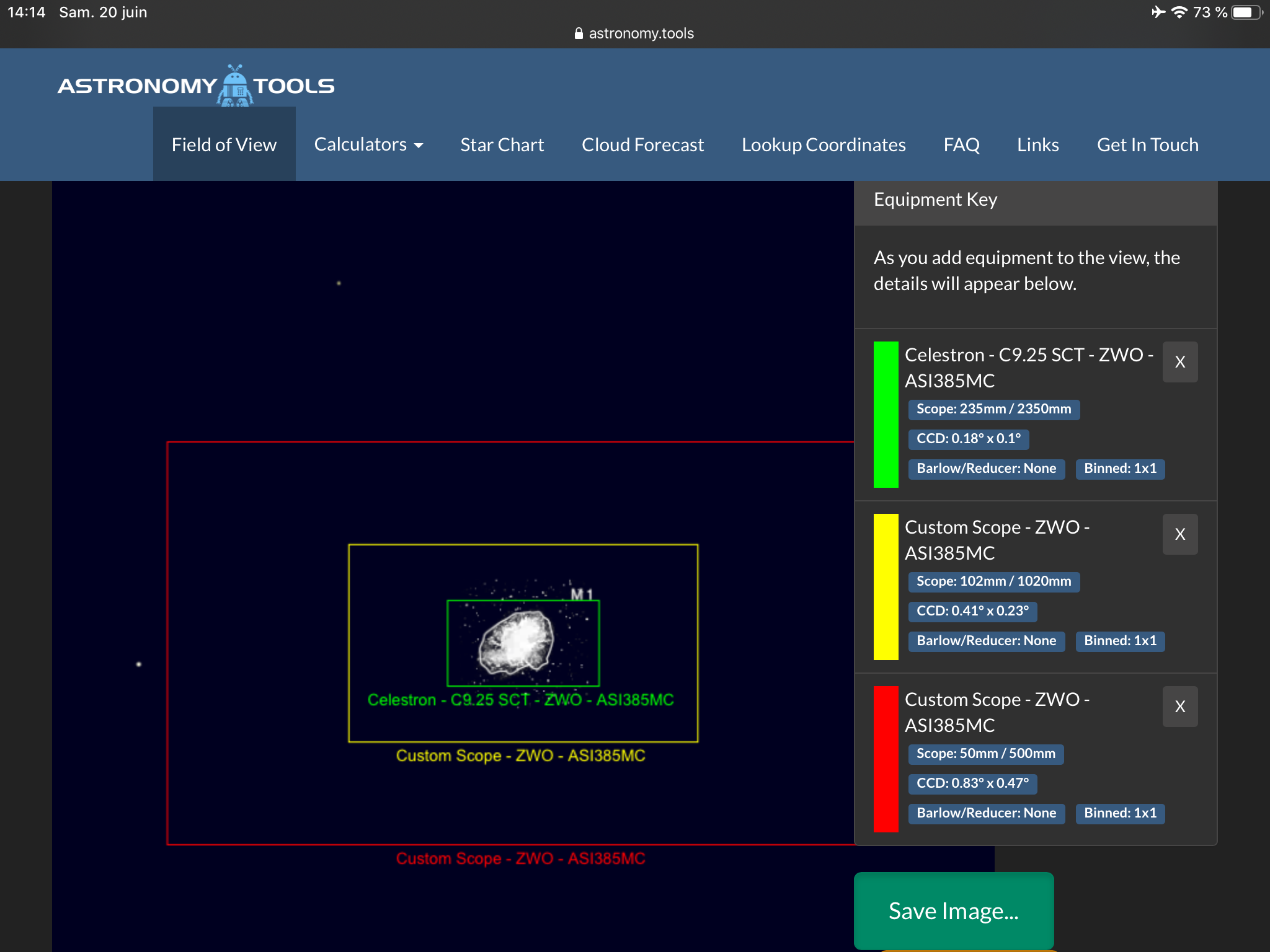
Task: Click the Scope: 102mm / 1020mm badge
Action: pos(994,581)
